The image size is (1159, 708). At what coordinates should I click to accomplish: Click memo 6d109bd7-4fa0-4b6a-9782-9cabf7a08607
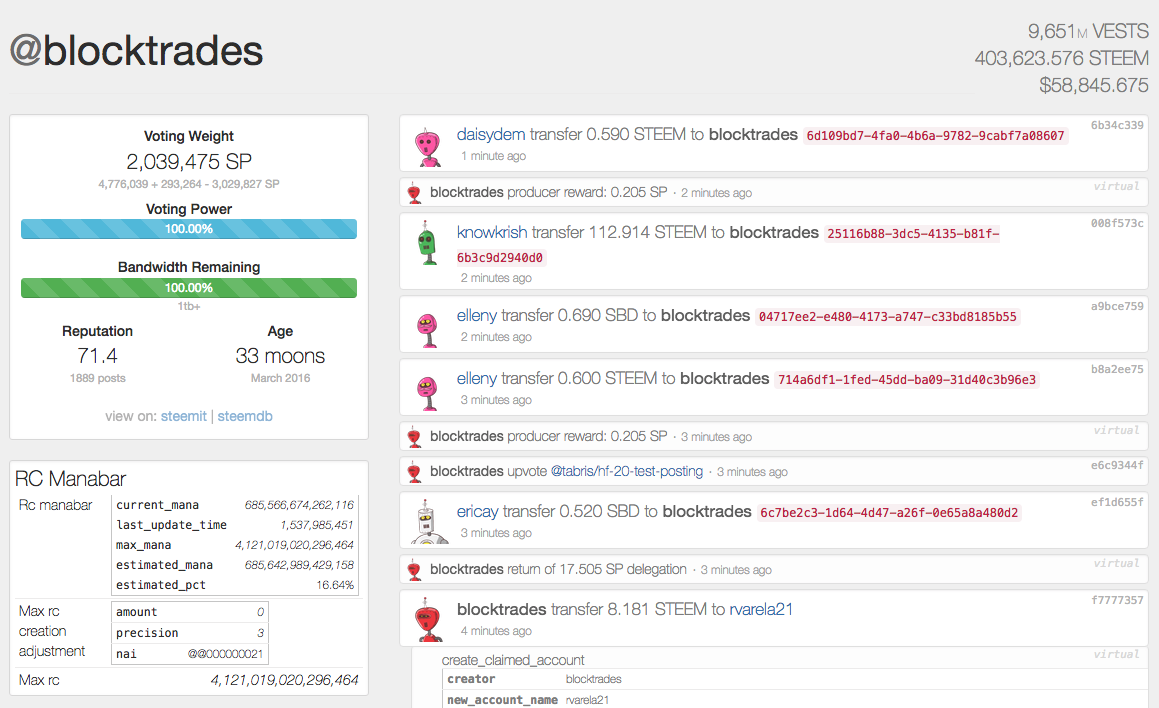point(935,136)
